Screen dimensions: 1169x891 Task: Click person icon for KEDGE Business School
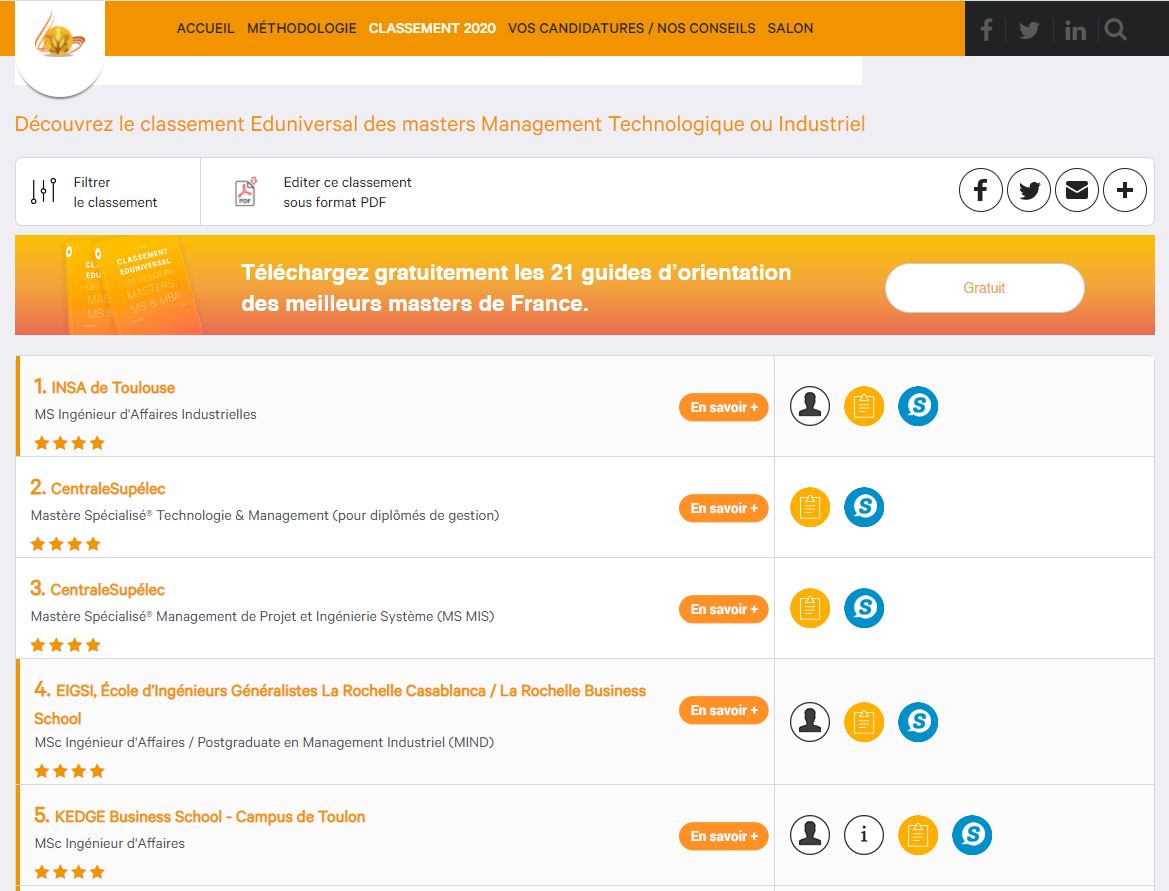point(810,835)
